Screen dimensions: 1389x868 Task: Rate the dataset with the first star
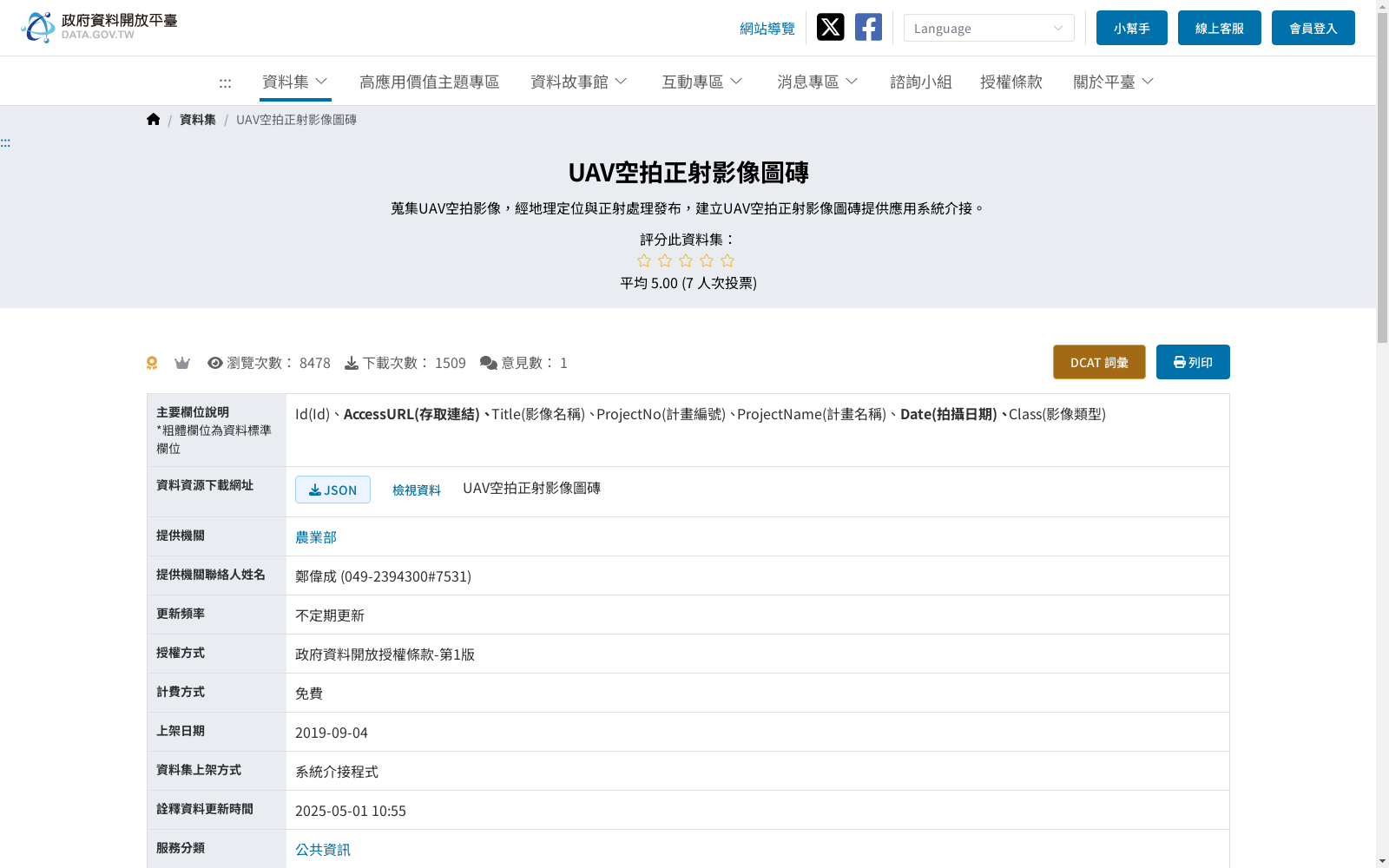coord(644,260)
